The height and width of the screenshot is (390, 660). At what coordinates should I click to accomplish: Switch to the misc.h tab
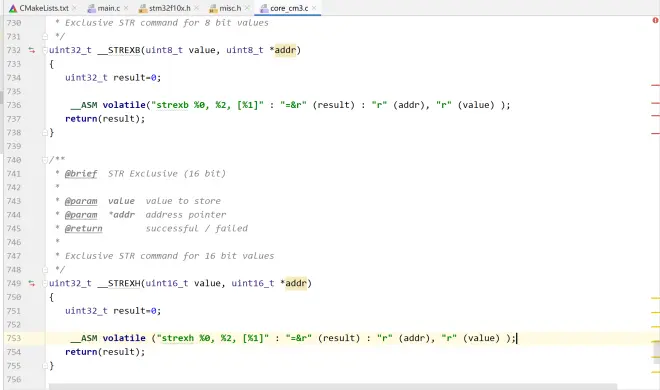pyautogui.click(x=230, y=8)
